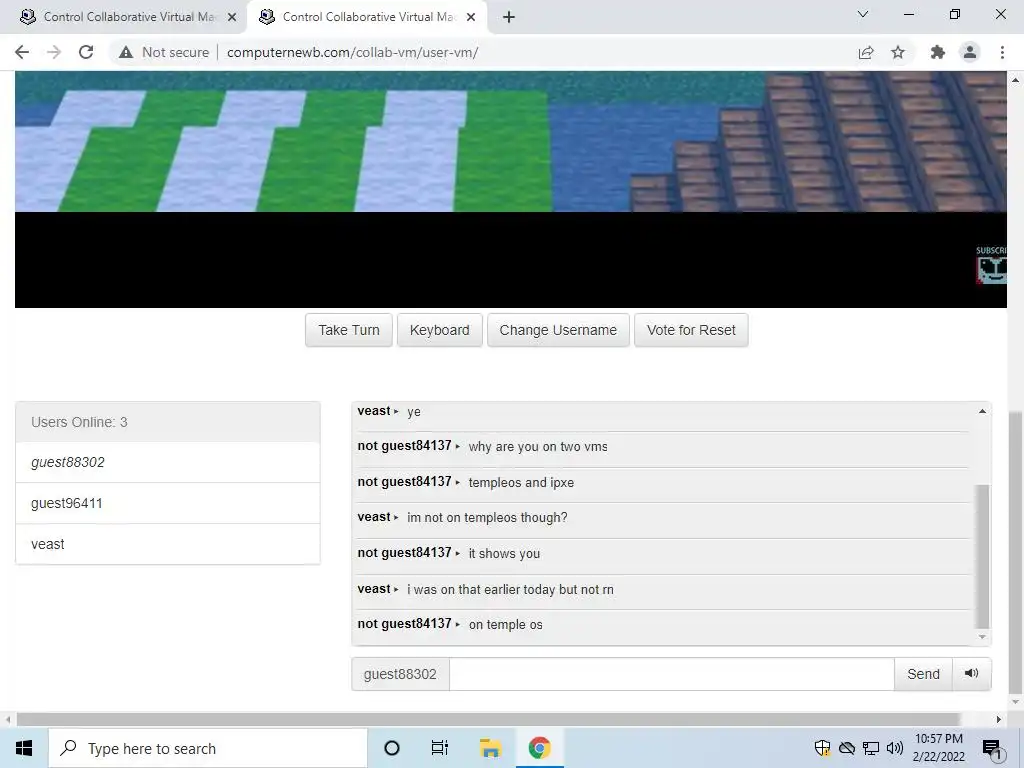Click message 'why are you on two vms'
The image size is (1024, 768).
coord(537,447)
